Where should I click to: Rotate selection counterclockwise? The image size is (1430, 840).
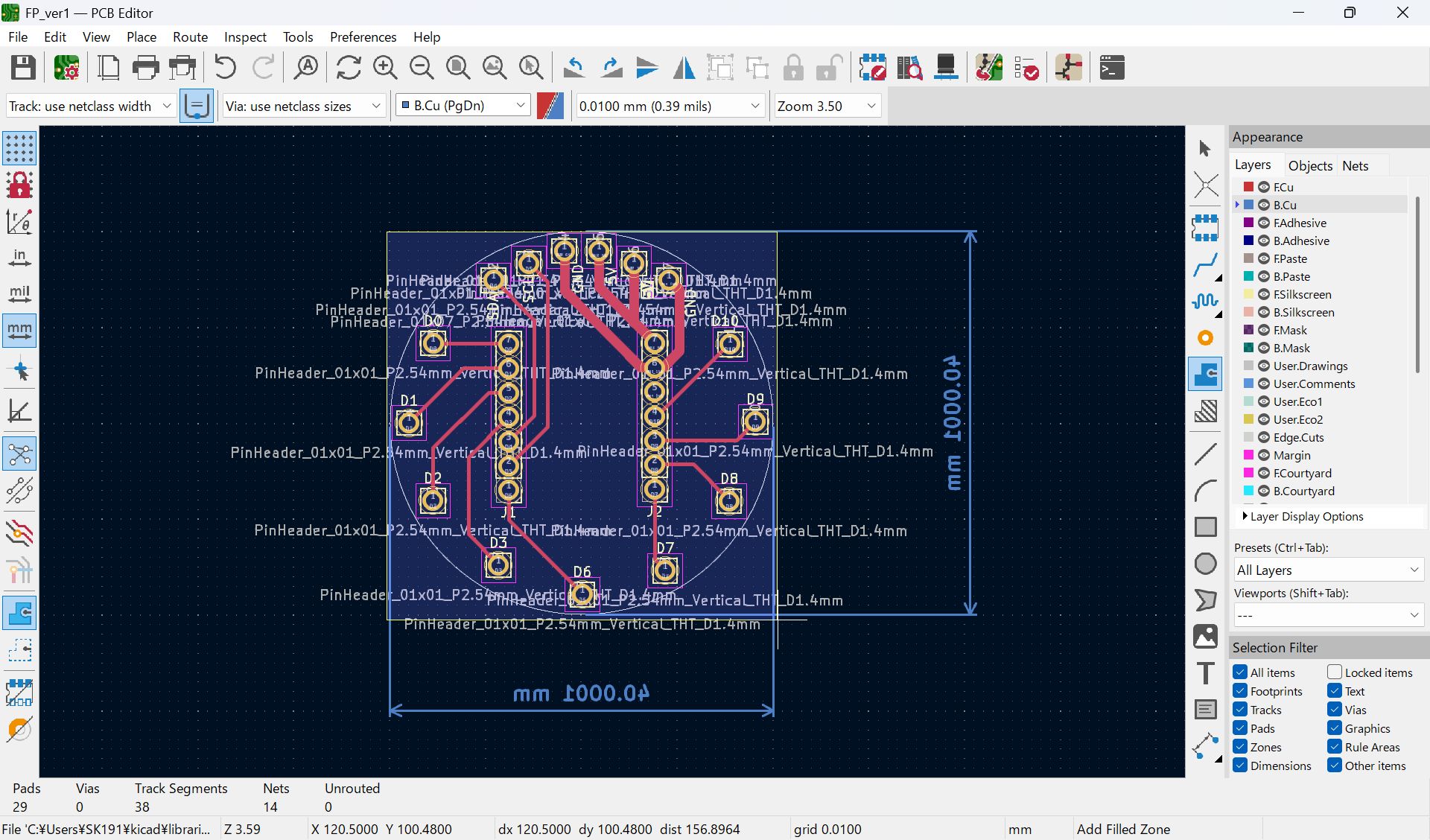point(573,68)
